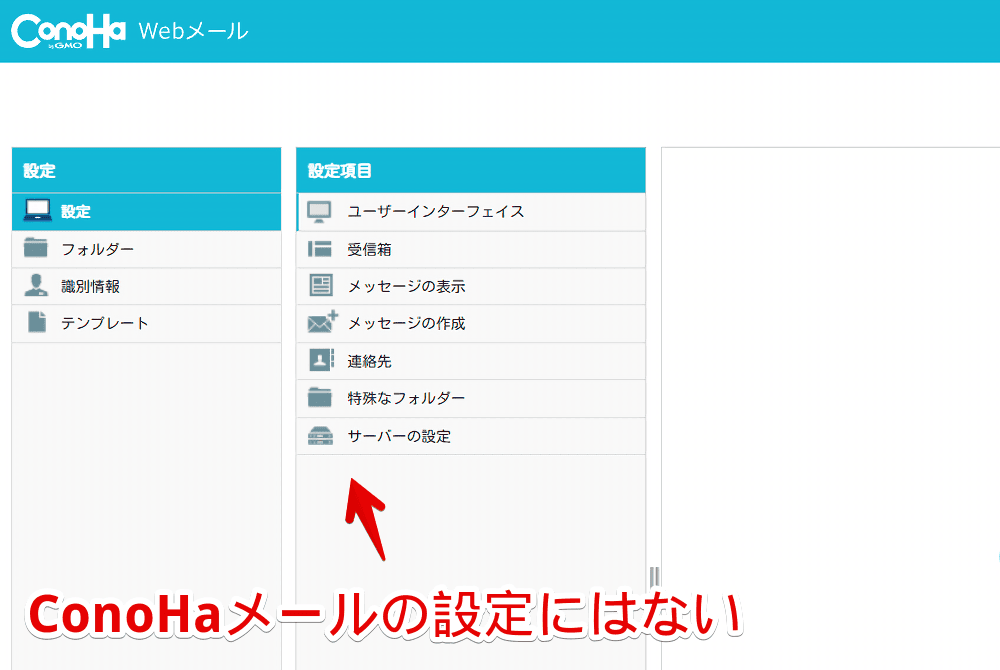The width and height of the screenshot is (1000, 670).
Task: Open 連絡先 settings
Action: (471, 361)
